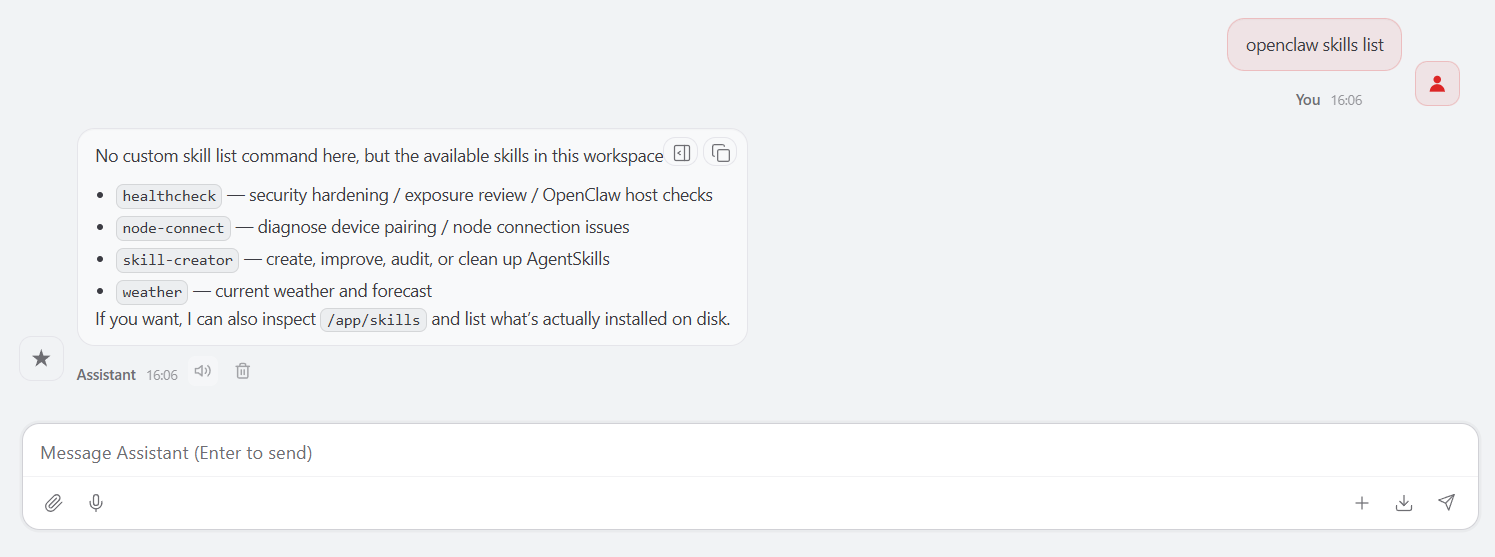This screenshot has width=1495, height=557.
Task: Click the /app/skills path text
Action: (373, 320)
